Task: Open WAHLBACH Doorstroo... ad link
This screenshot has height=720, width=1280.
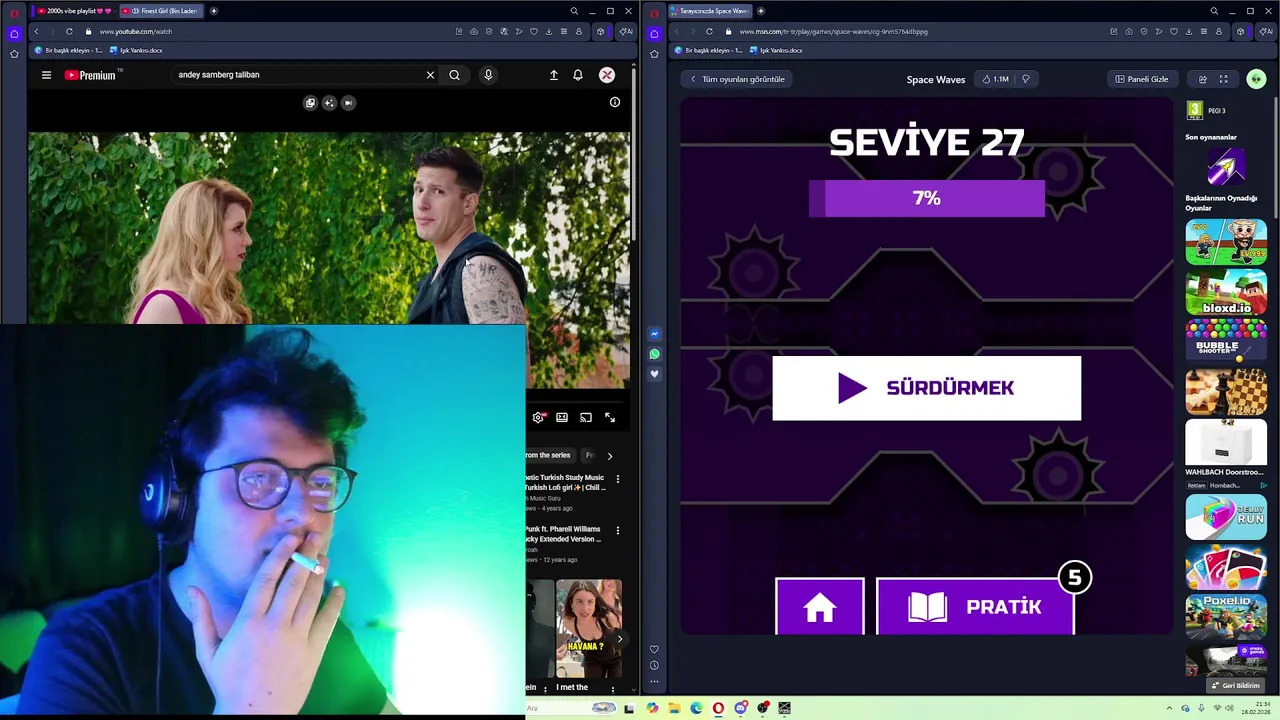Action: point(1225,472)
